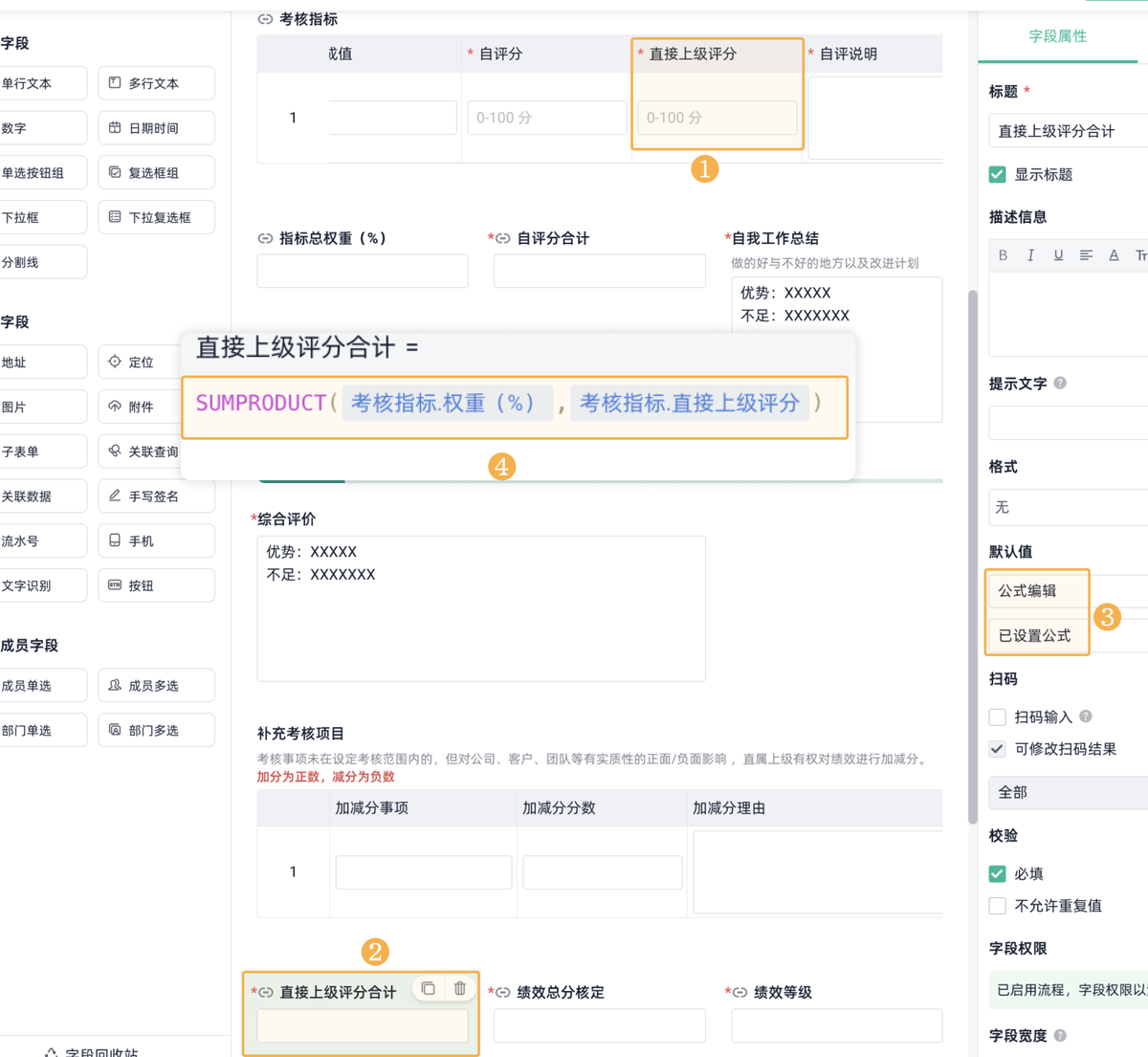
Task: Check the 不允许重复值 option
Action: 998,906
